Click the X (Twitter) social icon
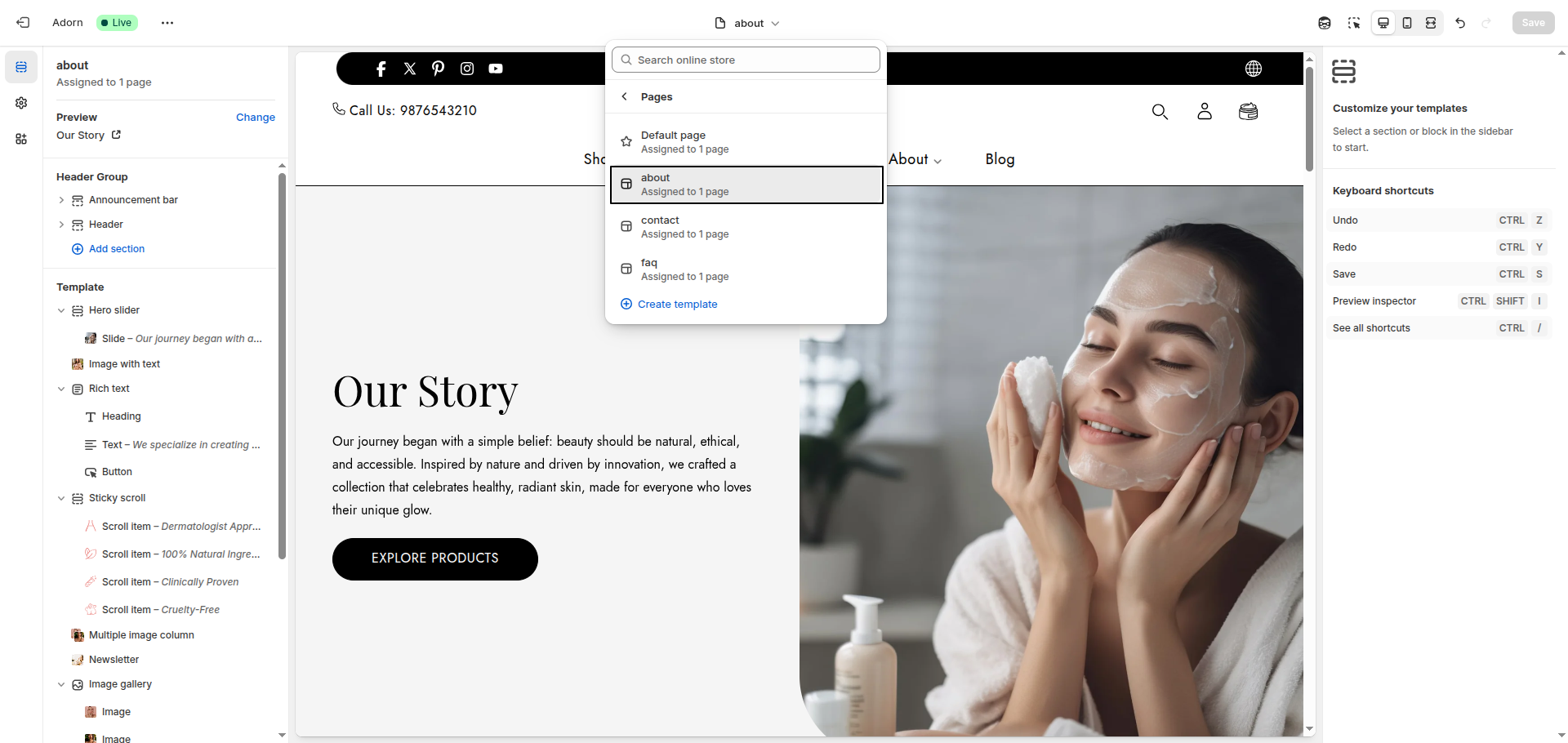Screen dimensions: 1568x743 pos(410,69)
